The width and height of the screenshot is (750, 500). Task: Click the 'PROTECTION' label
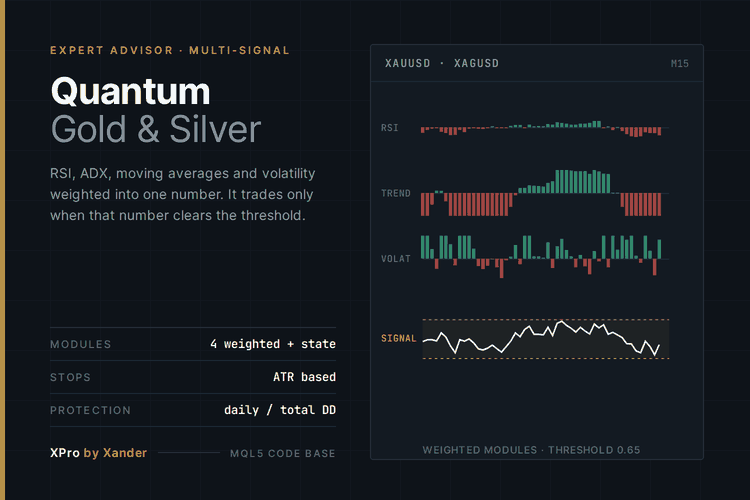point(90,410)
